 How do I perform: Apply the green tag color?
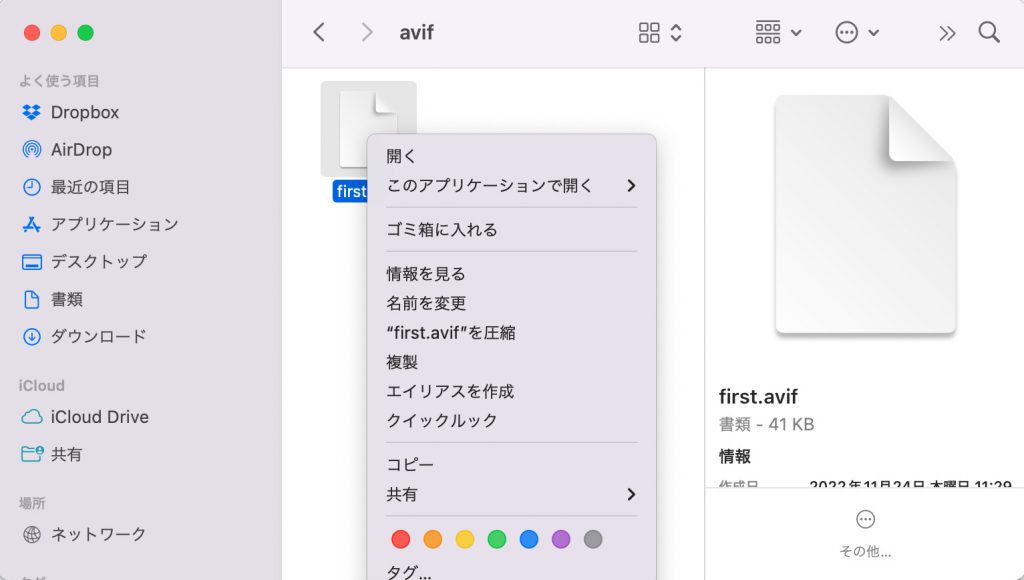point(496,539)
